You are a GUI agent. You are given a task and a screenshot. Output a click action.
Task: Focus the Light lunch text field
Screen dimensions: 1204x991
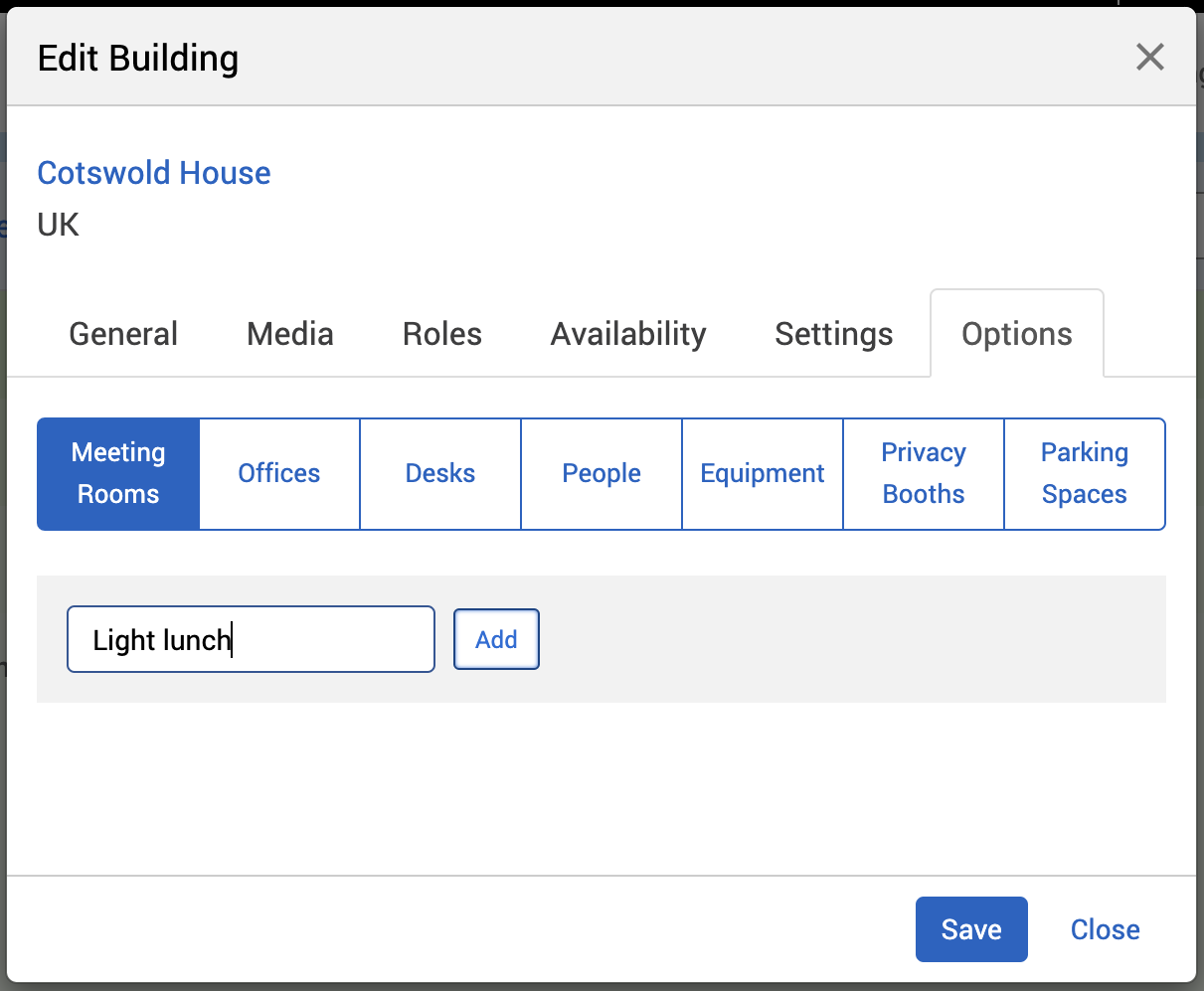(x=251, y=639)
